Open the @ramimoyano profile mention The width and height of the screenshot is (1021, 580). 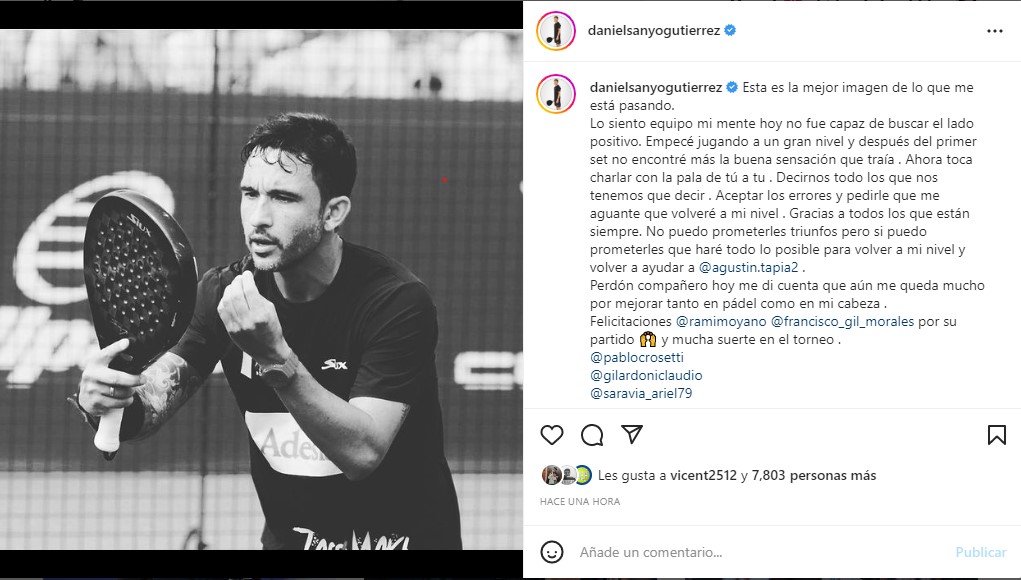(x=721, y=321)
